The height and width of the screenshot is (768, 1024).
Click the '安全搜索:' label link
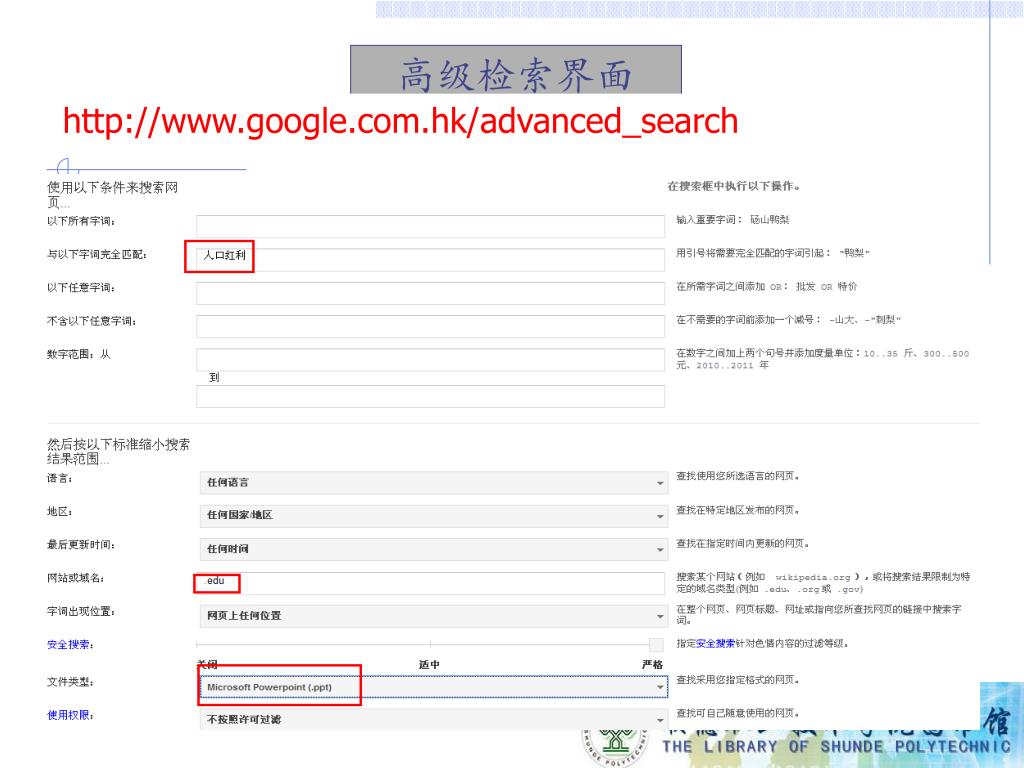tap(70, 645)
